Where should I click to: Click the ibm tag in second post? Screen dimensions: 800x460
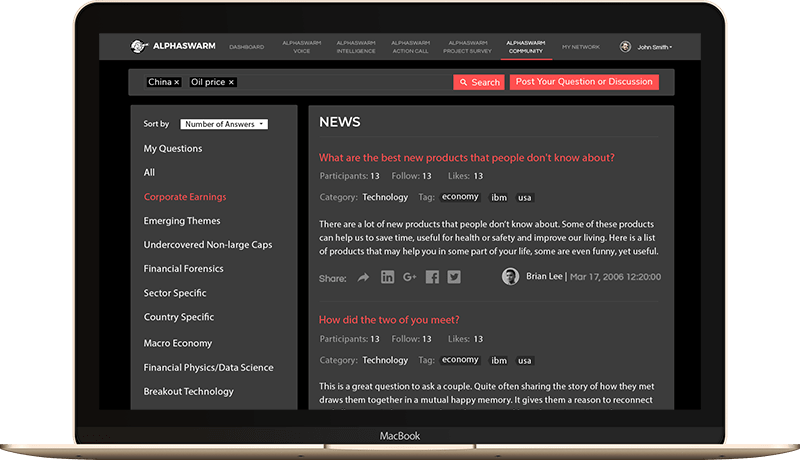coord(499,361)
